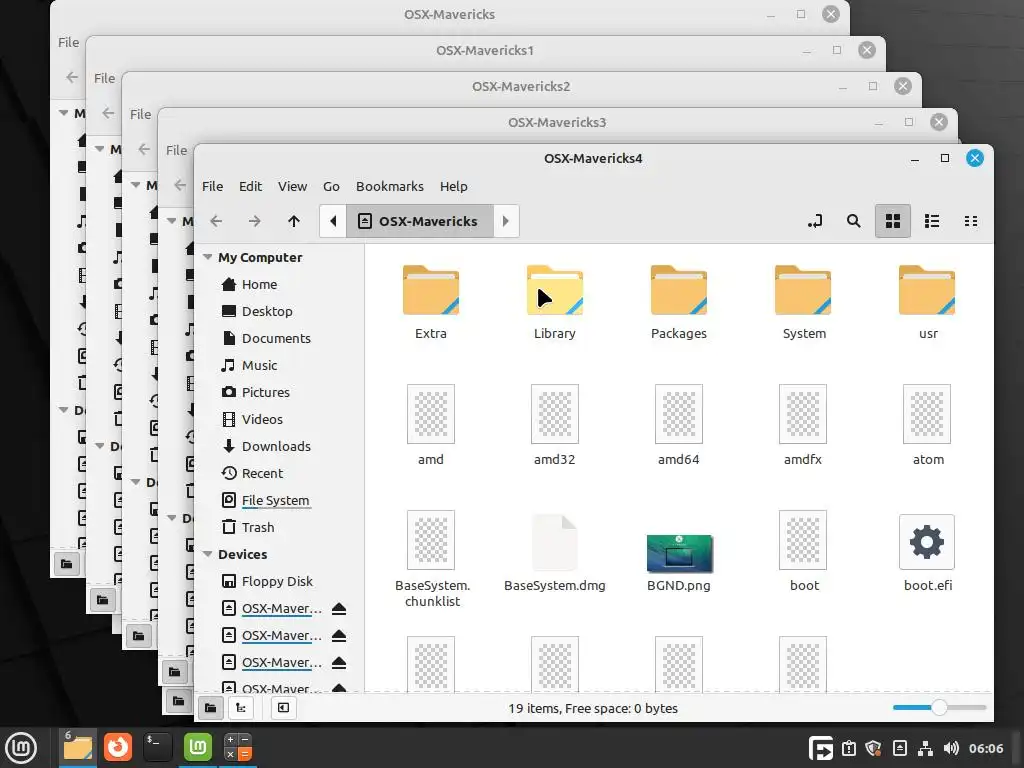Show tree view in the sidebar
This screenshot has height=768, width=1024.
tap(241, 708)
